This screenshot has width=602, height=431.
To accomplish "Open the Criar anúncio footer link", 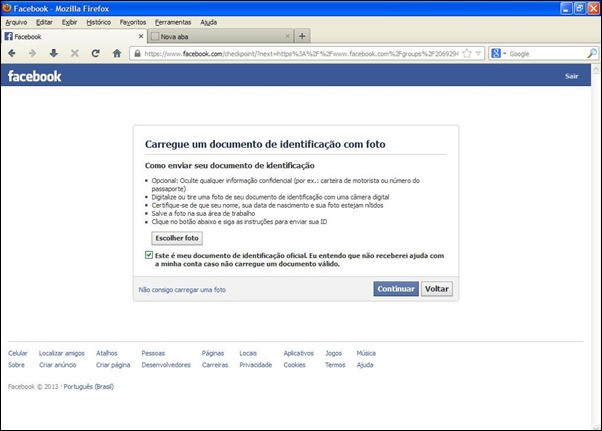I will pyautogui.click(x=58, y=365).
